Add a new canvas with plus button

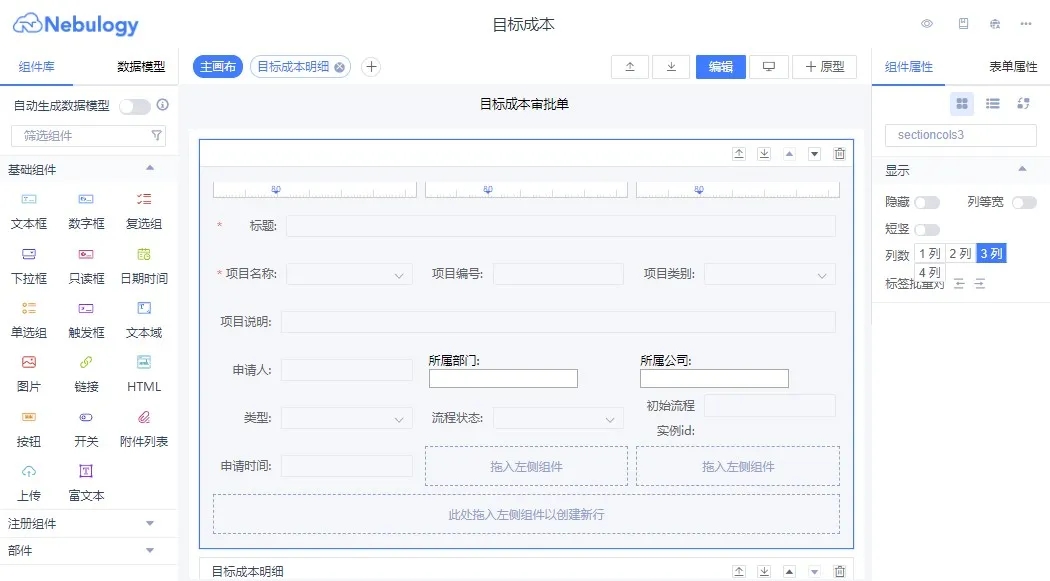point(371,67)
